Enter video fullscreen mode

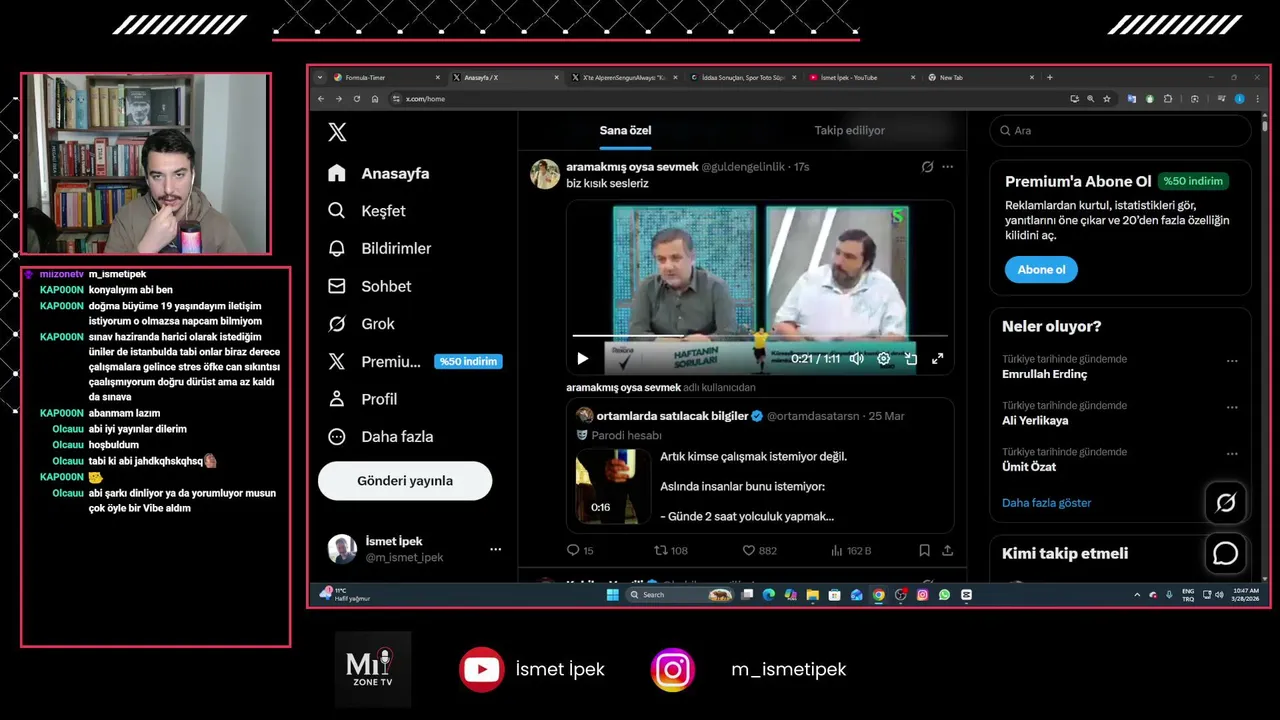point(938,358)
